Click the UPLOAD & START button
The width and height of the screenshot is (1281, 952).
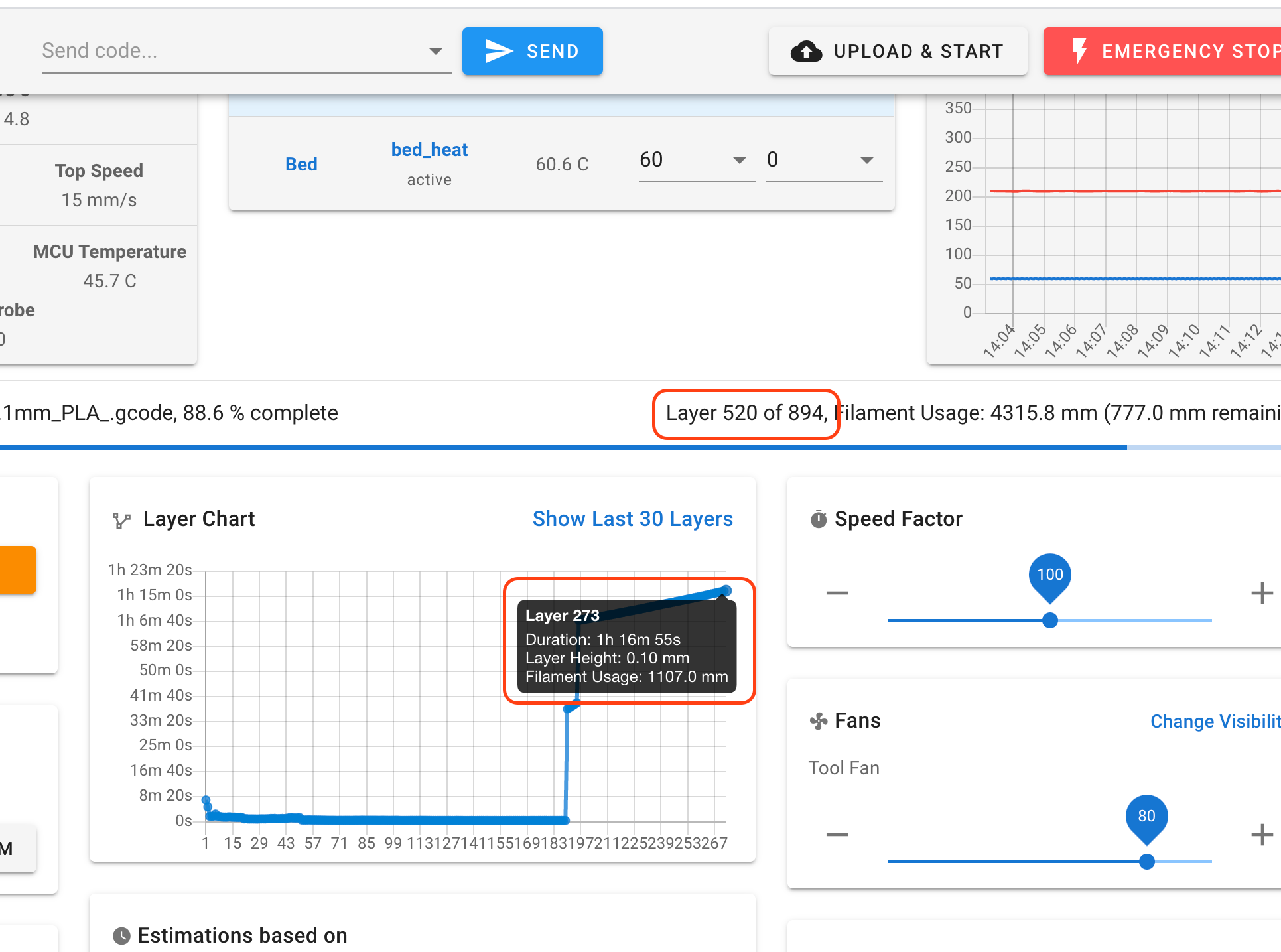(898, 51)
